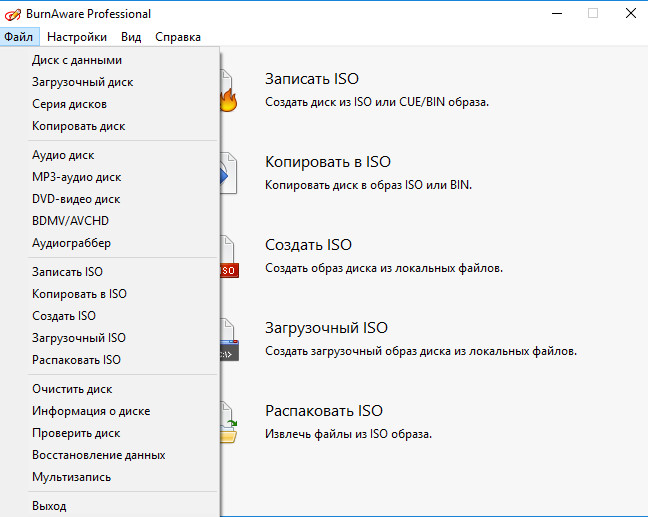
Task: Open Информация о диске from menu
Action: click(x=110, y=411)
